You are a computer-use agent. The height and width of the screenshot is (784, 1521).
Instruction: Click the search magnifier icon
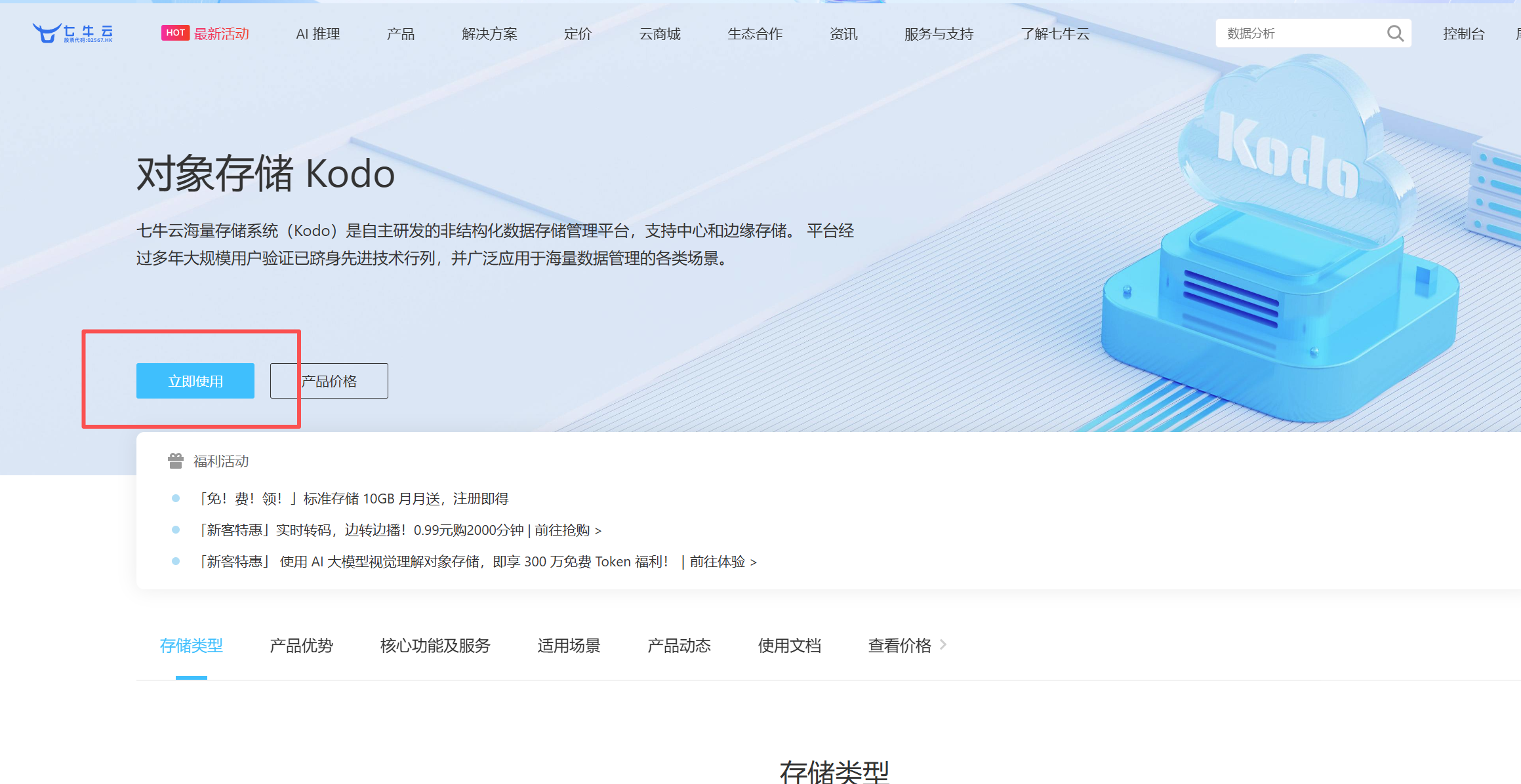click(1395, 33)
